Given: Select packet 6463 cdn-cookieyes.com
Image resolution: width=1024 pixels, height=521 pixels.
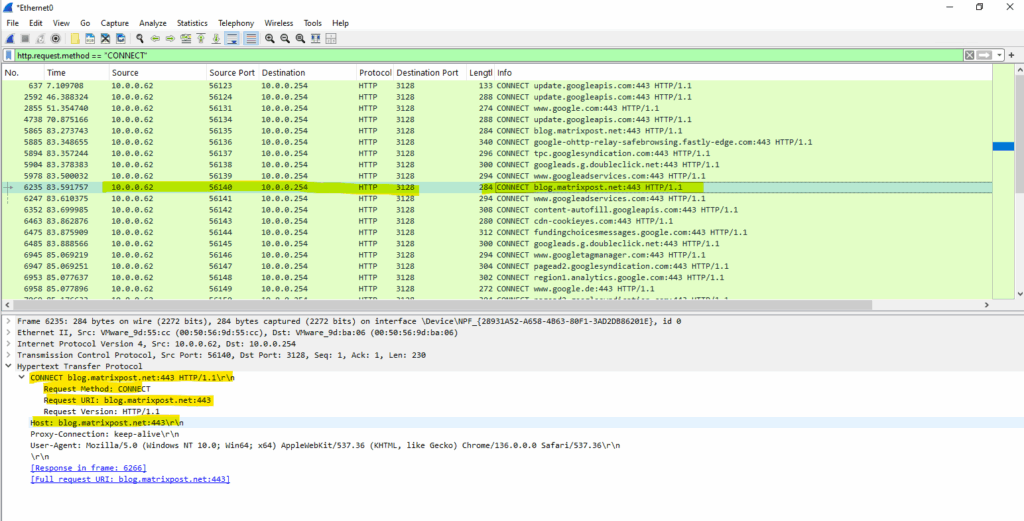Looking at the screenshot, I should [496, 221].
